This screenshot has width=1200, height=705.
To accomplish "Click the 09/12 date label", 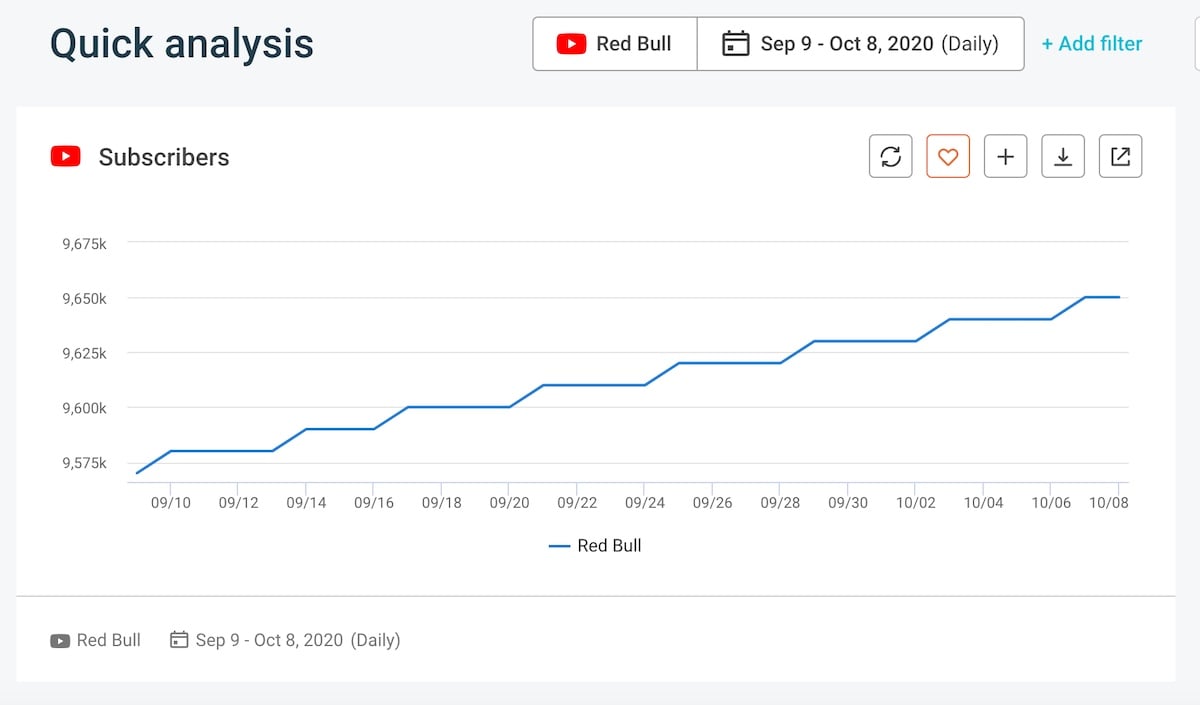I will (x=238, y=503).
